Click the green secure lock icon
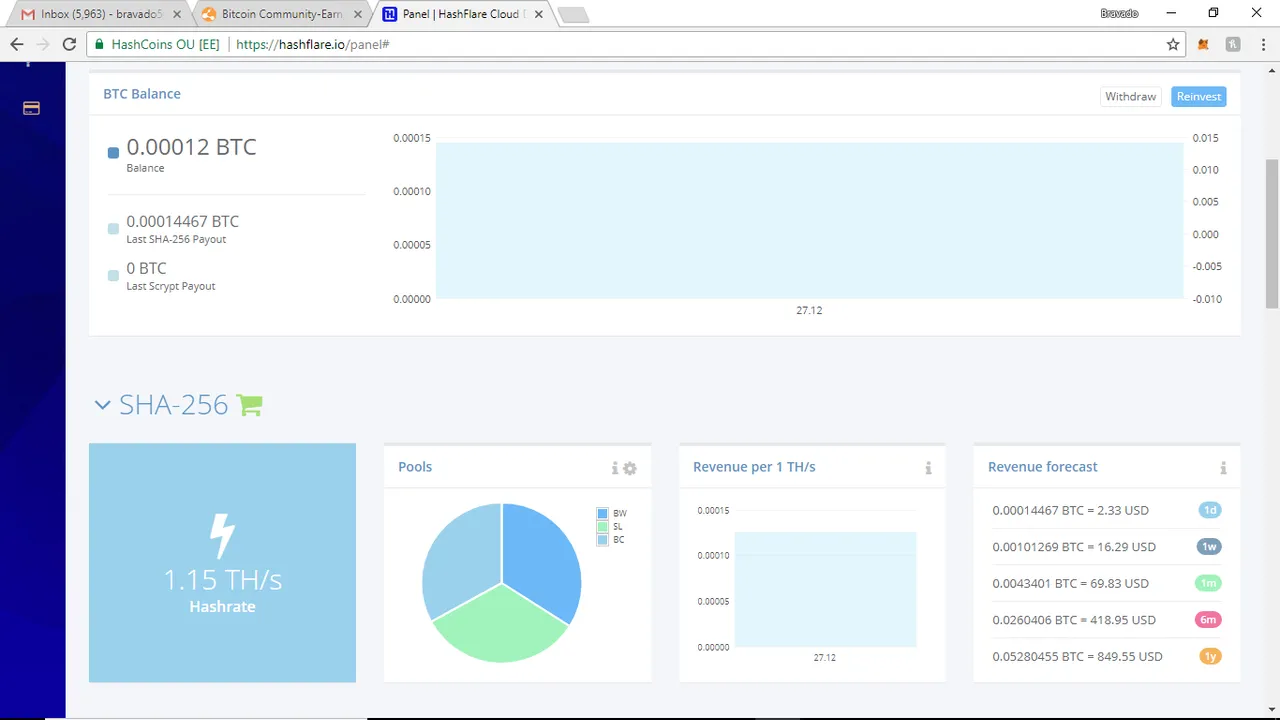This screenshot has width=1280, height=720. click(98, 44)
